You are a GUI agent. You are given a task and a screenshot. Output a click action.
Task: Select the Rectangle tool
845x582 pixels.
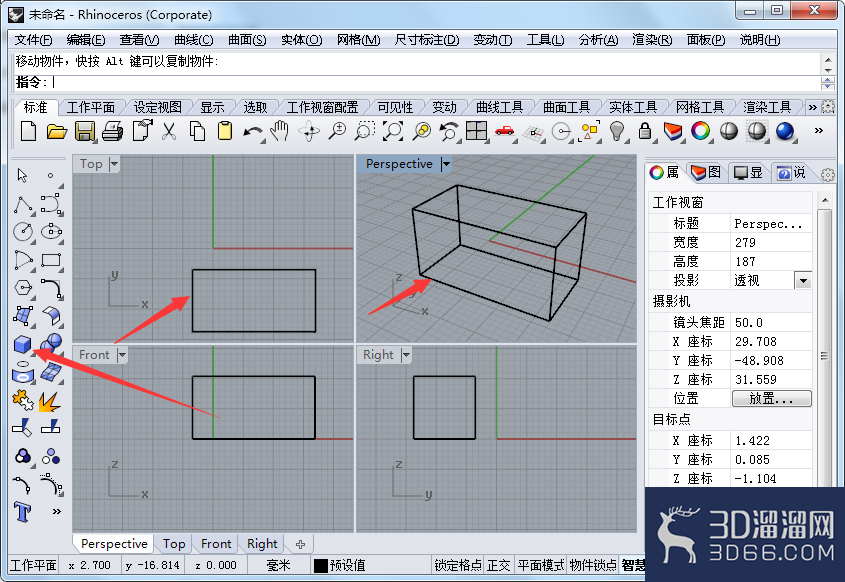point(51,260)
